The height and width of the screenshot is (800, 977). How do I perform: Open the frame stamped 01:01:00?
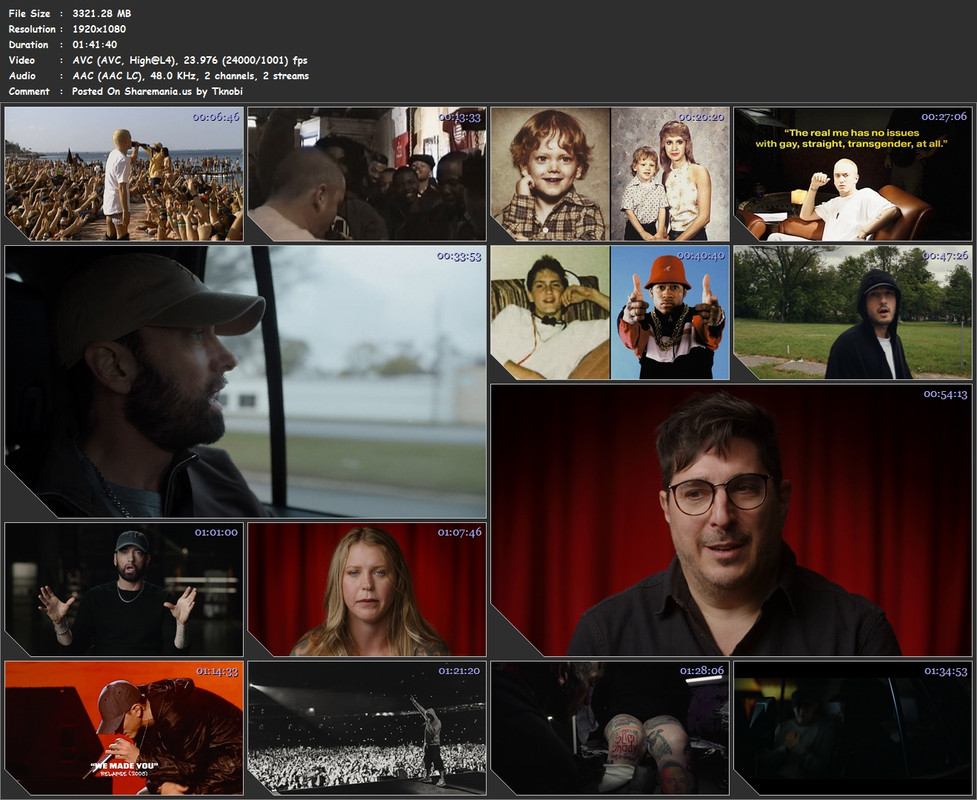tap(124, 589)
